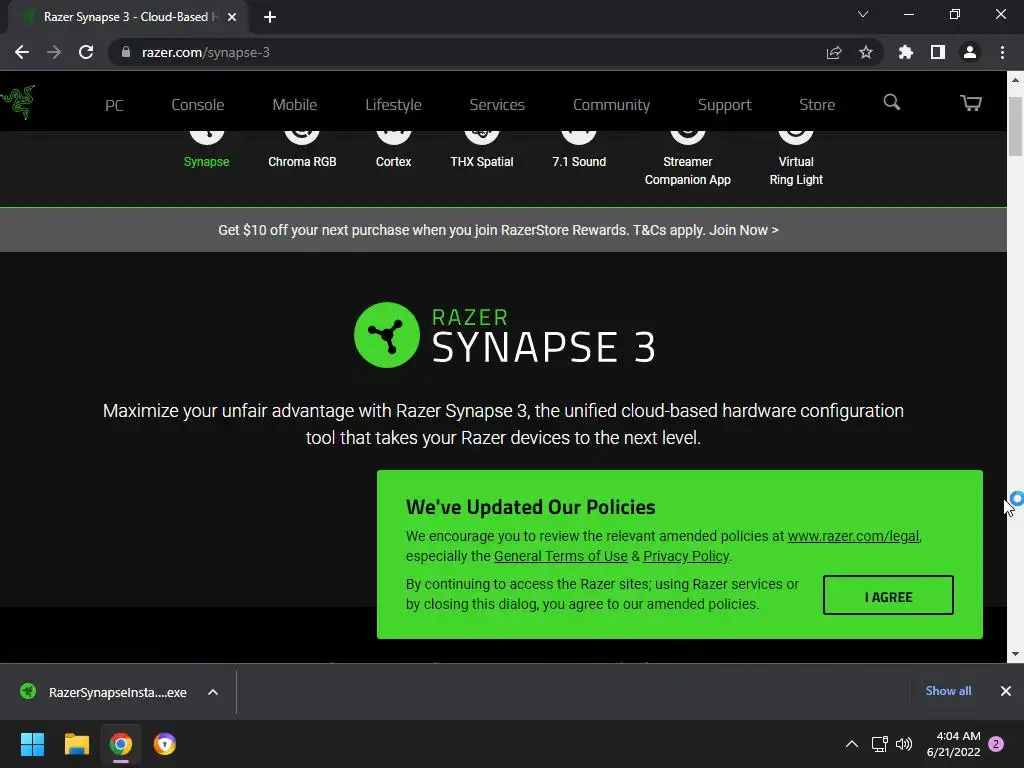
Task: Open the Store navigation menu
Action: click(817, 105)
